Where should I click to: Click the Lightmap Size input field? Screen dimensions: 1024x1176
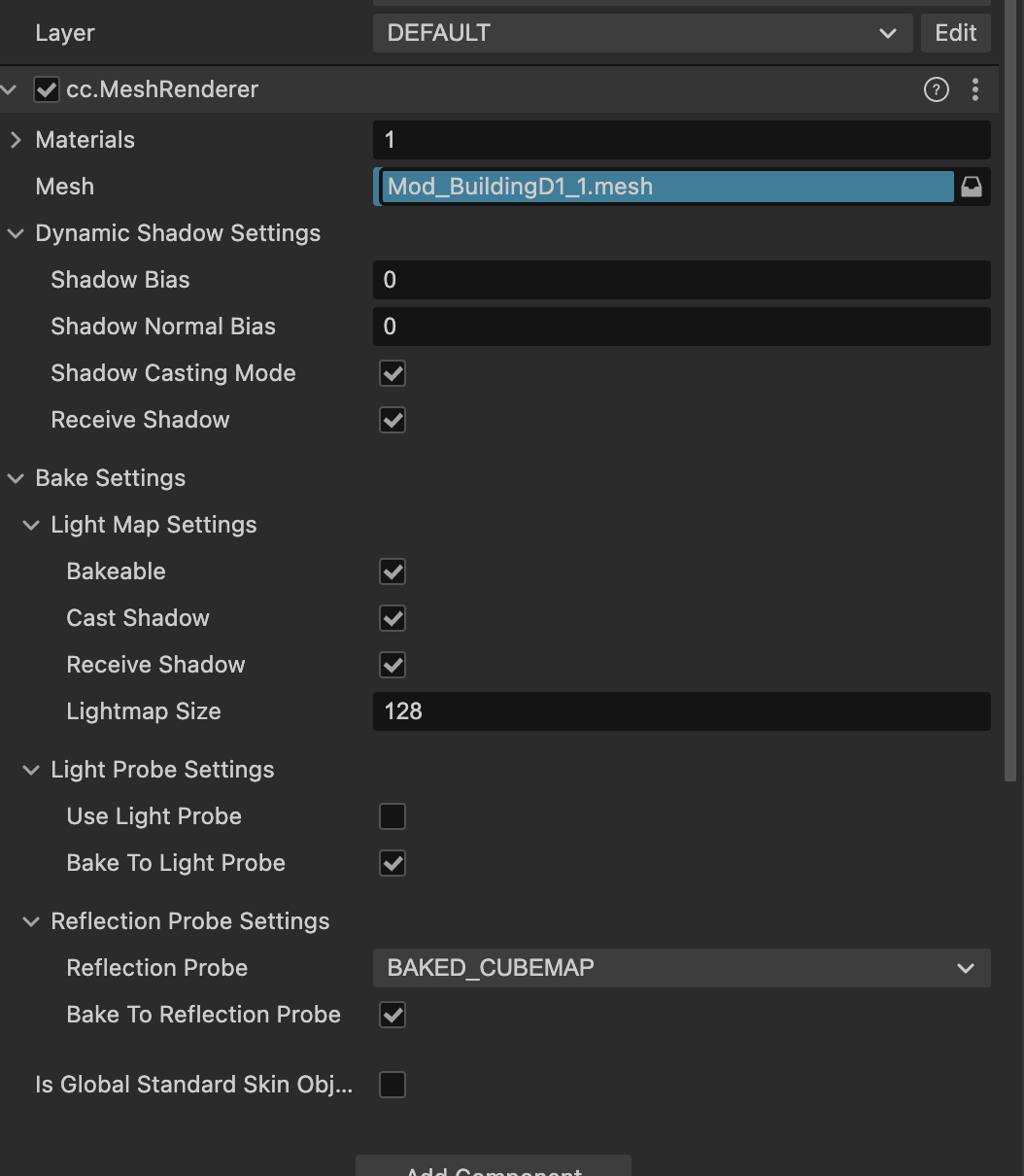point(681,712)
